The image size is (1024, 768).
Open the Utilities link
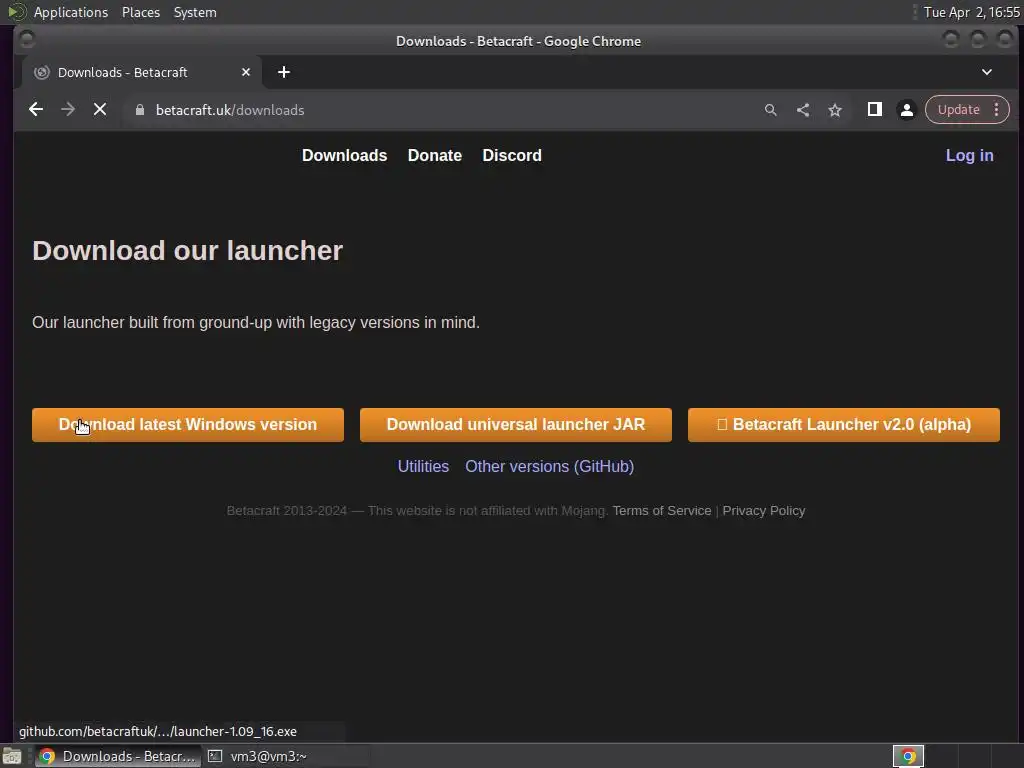423,466
